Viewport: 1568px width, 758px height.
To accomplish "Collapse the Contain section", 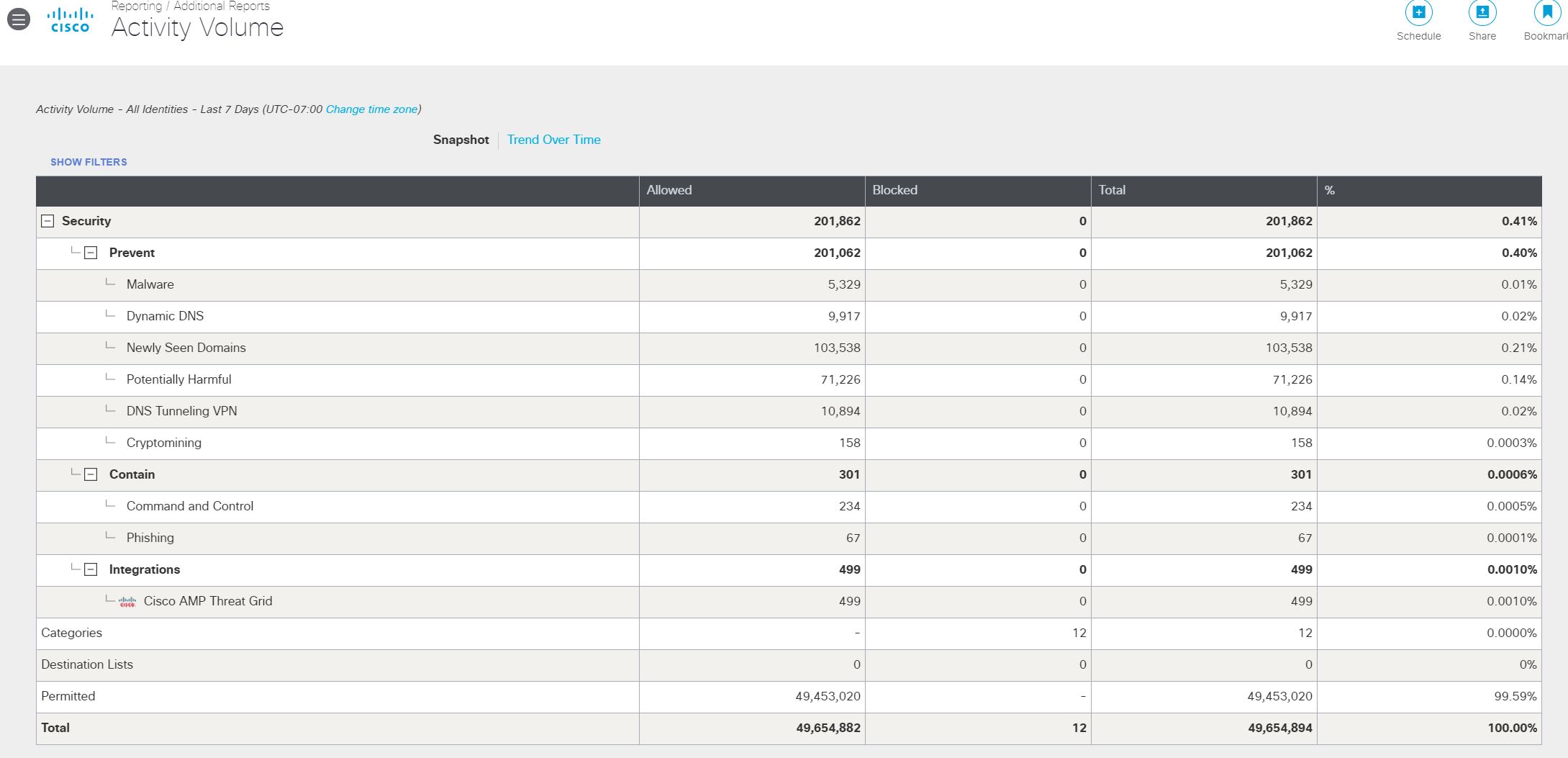I will (91, 474).
